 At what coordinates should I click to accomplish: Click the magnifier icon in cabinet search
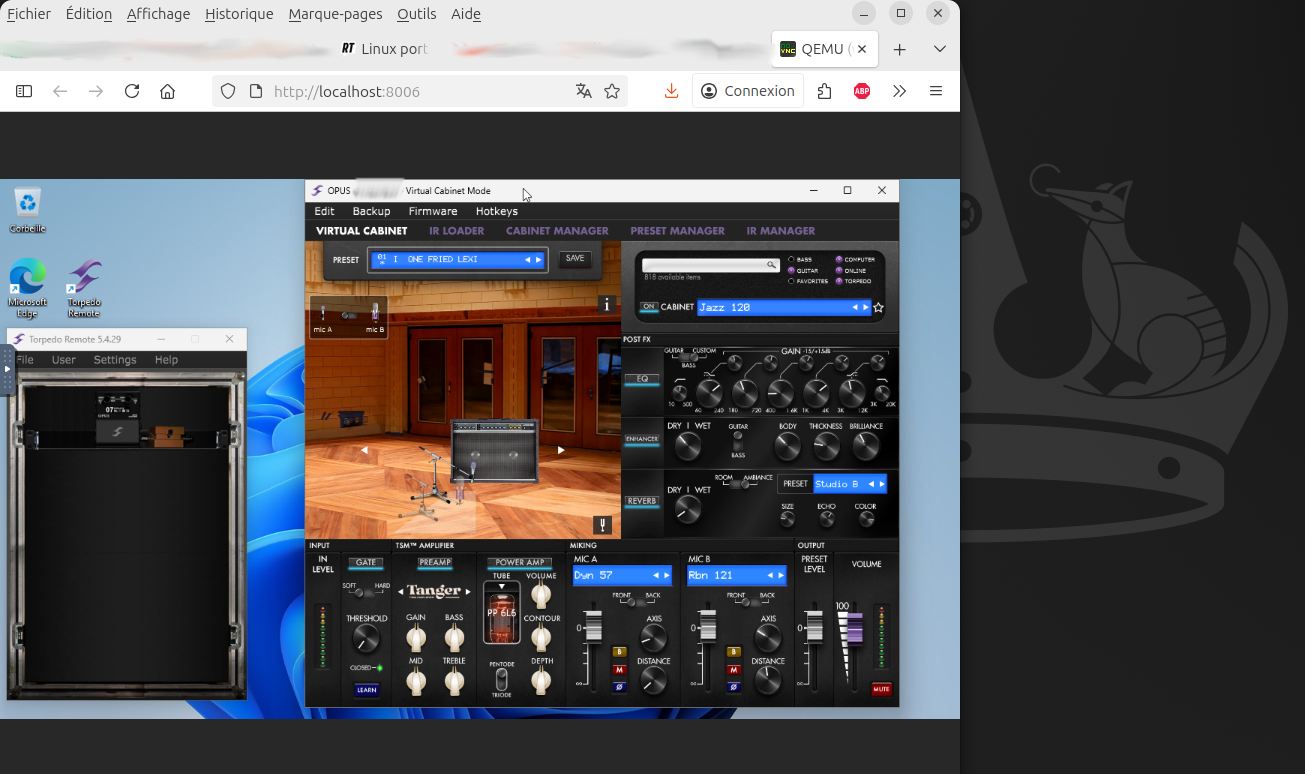[772, 265]
